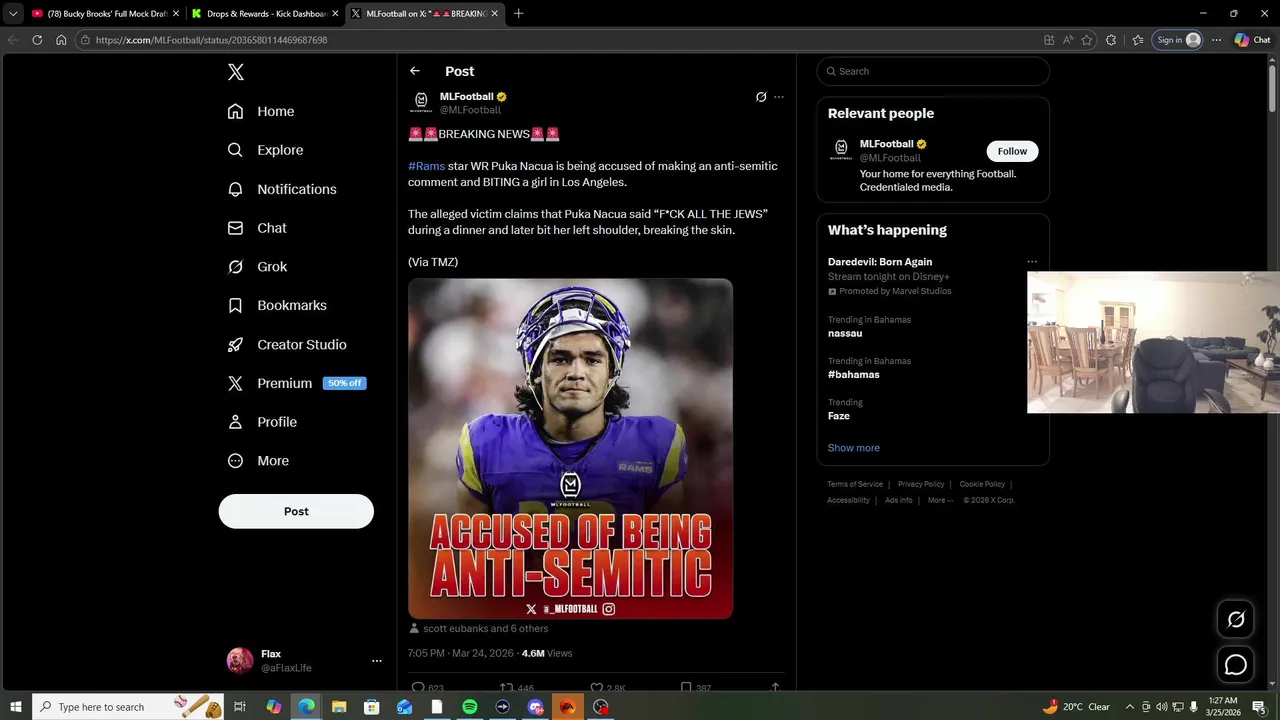The width and height of the screenshot is (1280, 720).
Task: Open the Privacy Policy link
Action: [921, 484]
